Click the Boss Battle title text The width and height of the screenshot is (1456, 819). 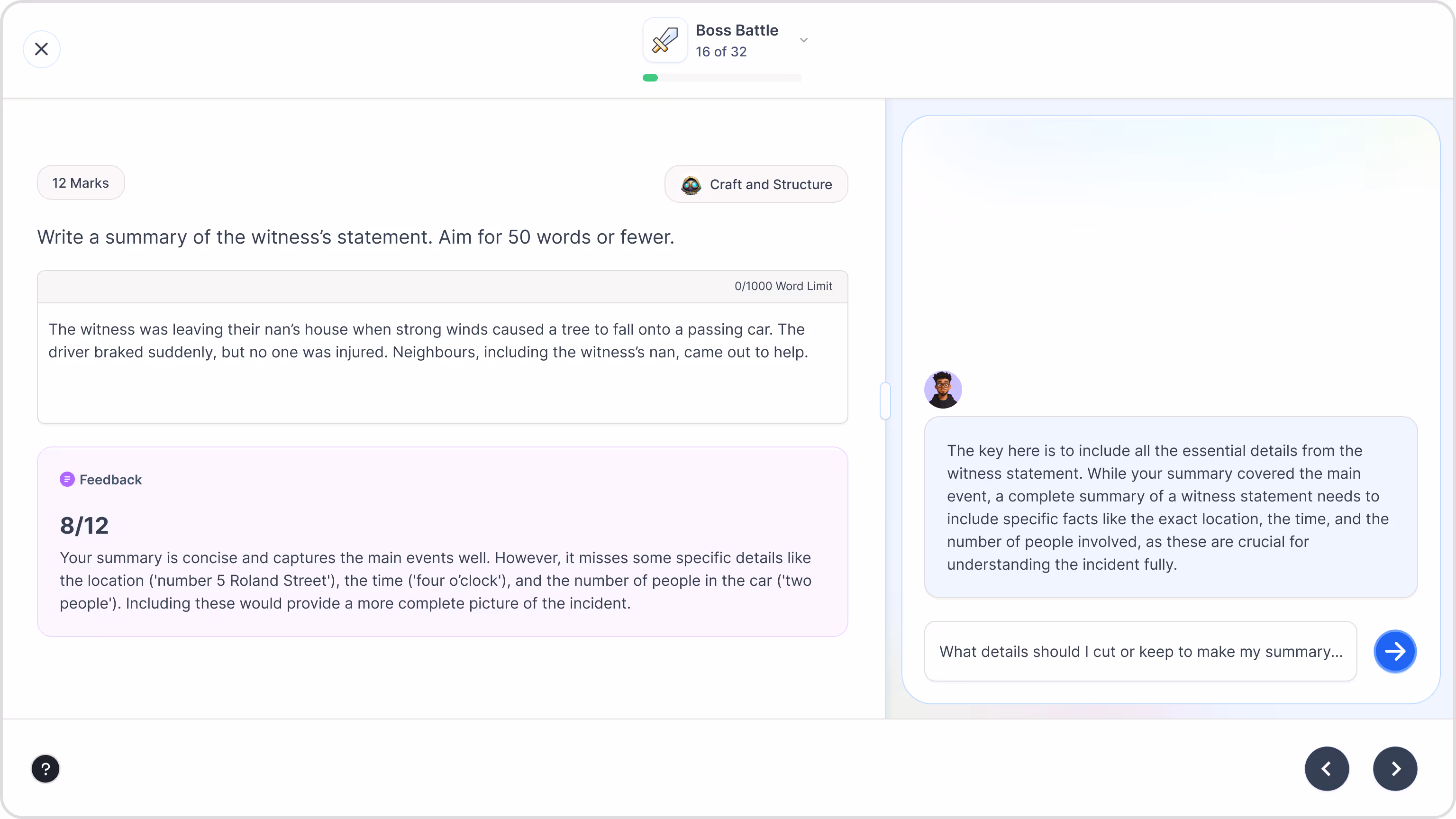pyautogui.click(x=737, y=30)
